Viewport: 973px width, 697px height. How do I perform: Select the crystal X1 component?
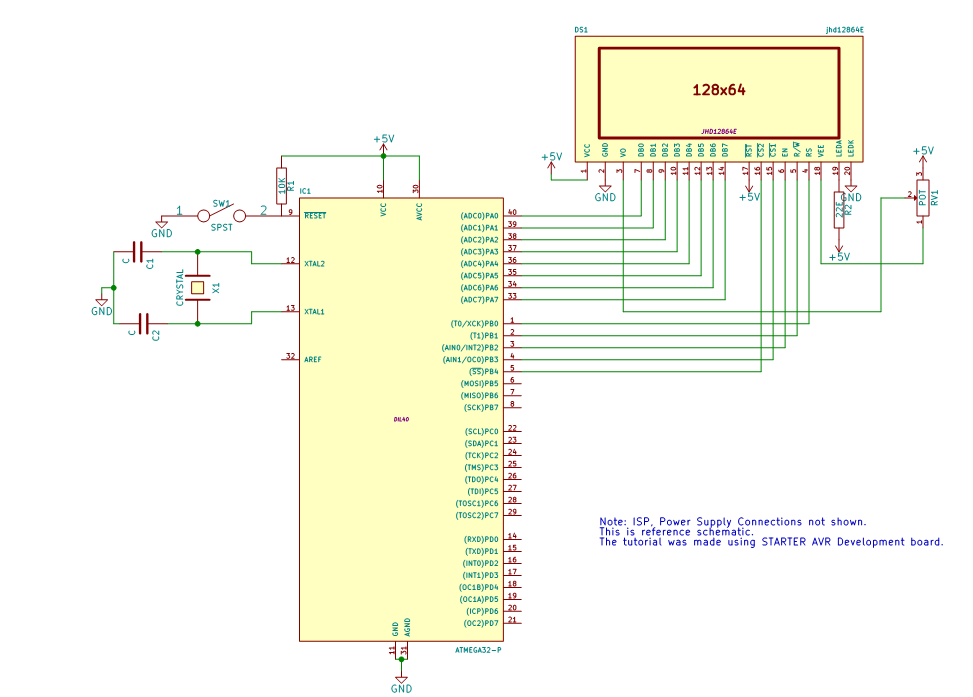point(198,288)
